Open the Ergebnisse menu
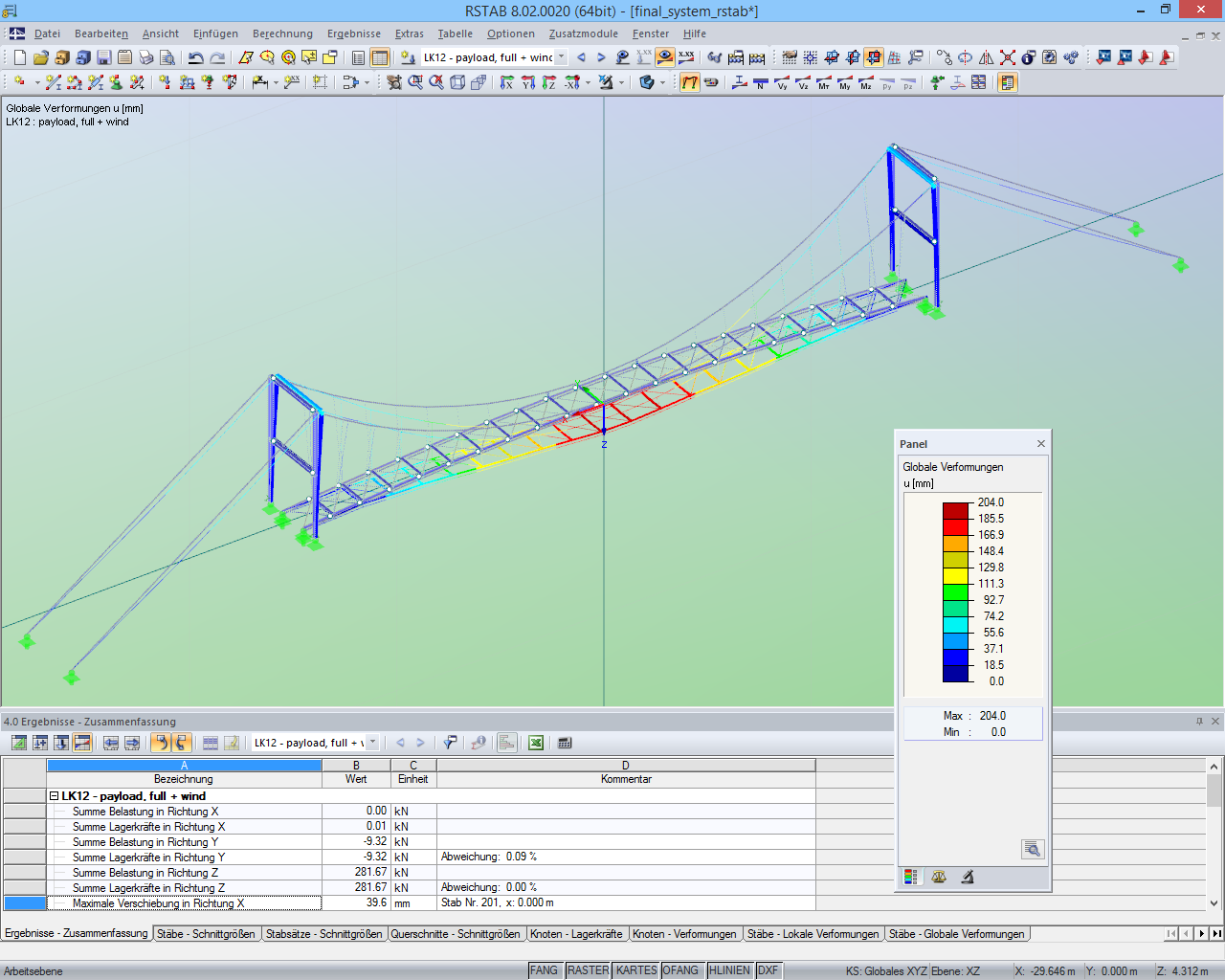 click(x=354, y=33)
